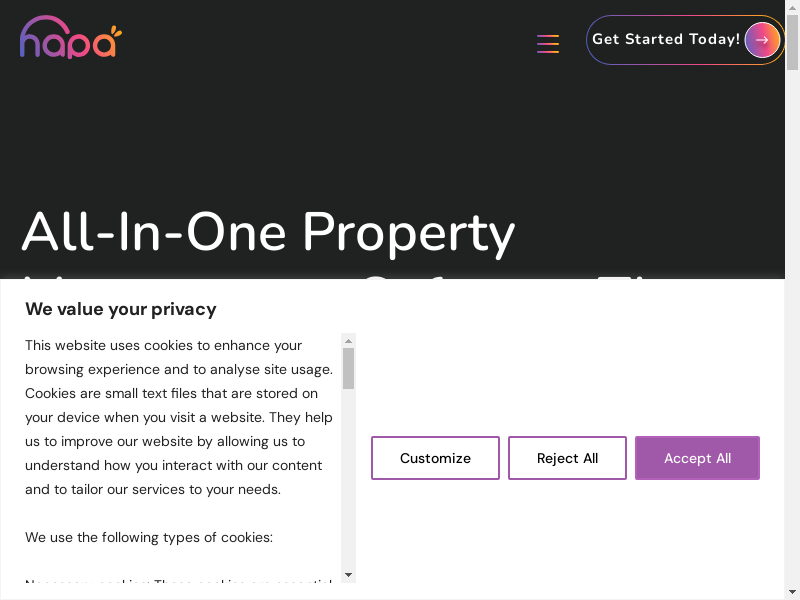Click the page scrollbar down arrow
This screenshot has width=800, height=600.
click(x=792, y=592)
